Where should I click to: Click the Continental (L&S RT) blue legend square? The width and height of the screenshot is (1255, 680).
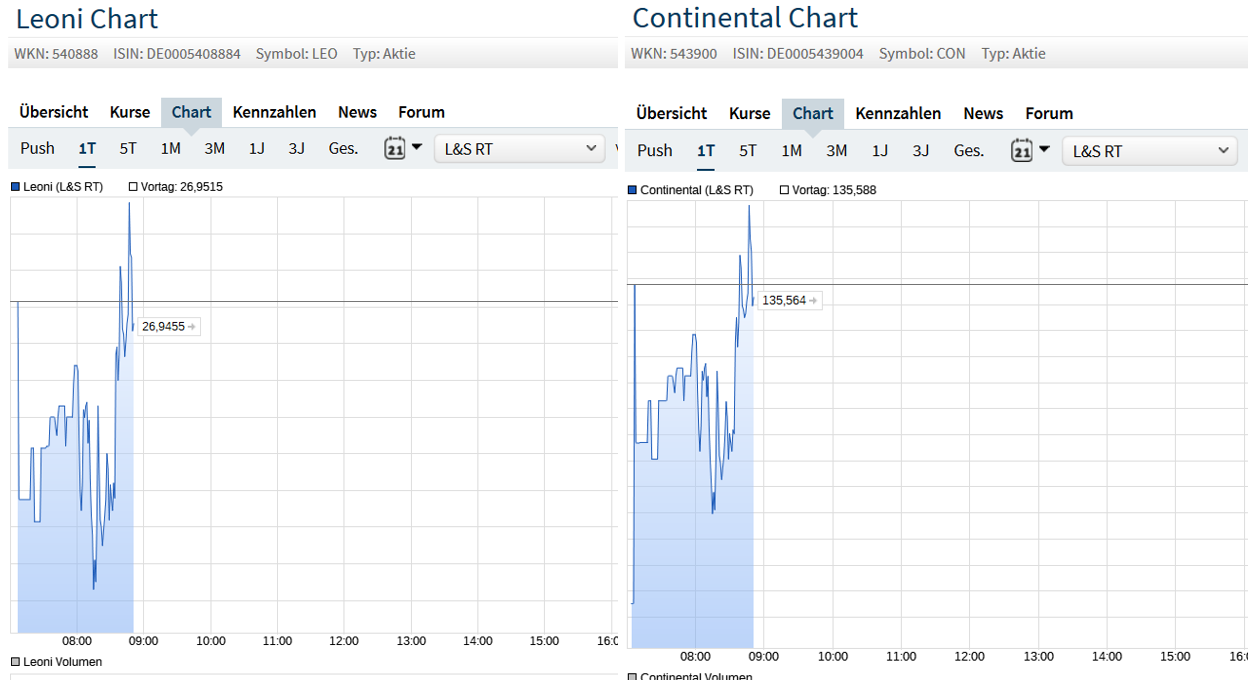coord(632,190)
